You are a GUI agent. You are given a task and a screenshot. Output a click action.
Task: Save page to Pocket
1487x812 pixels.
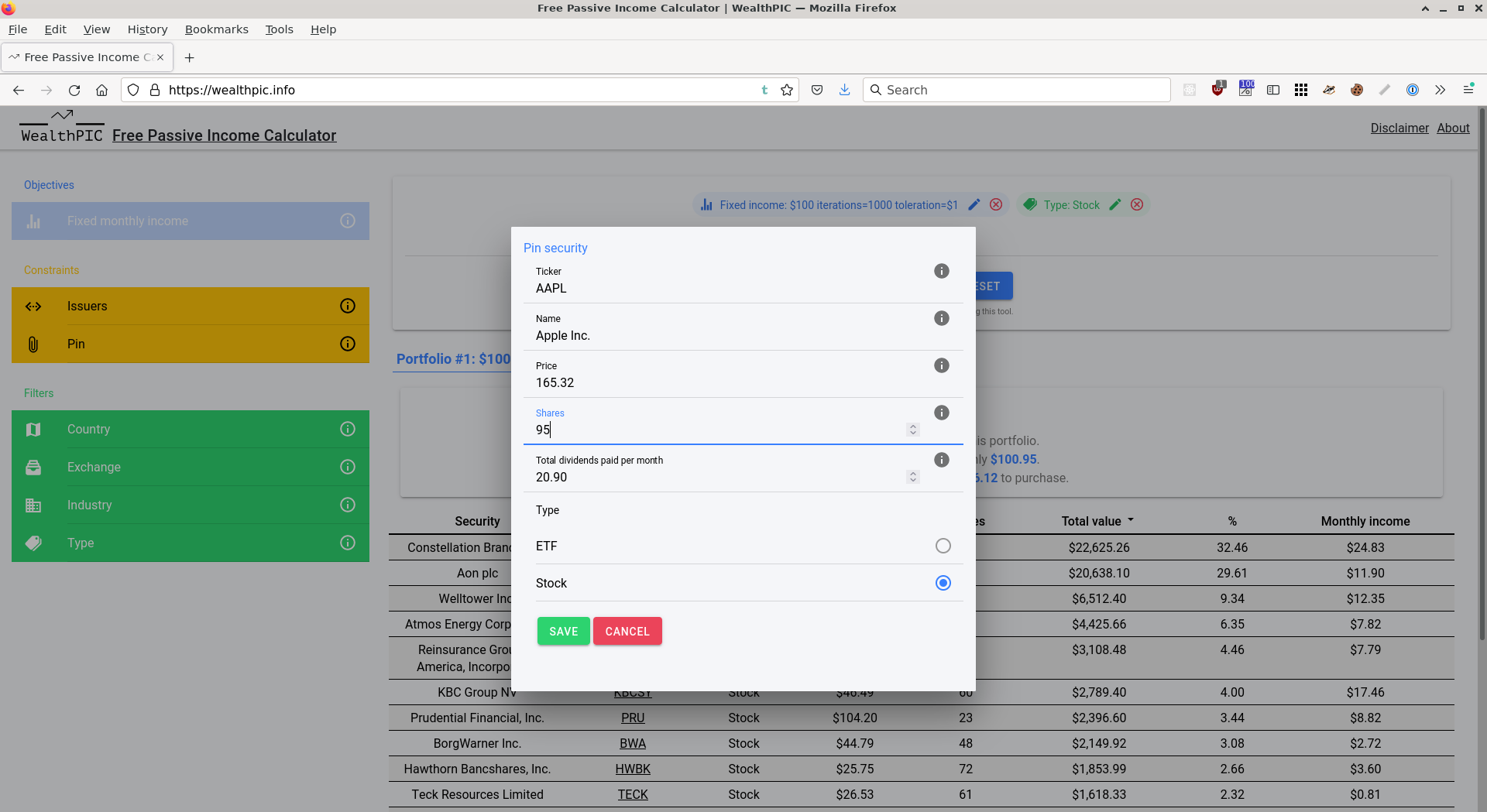[x=817, y=90]
